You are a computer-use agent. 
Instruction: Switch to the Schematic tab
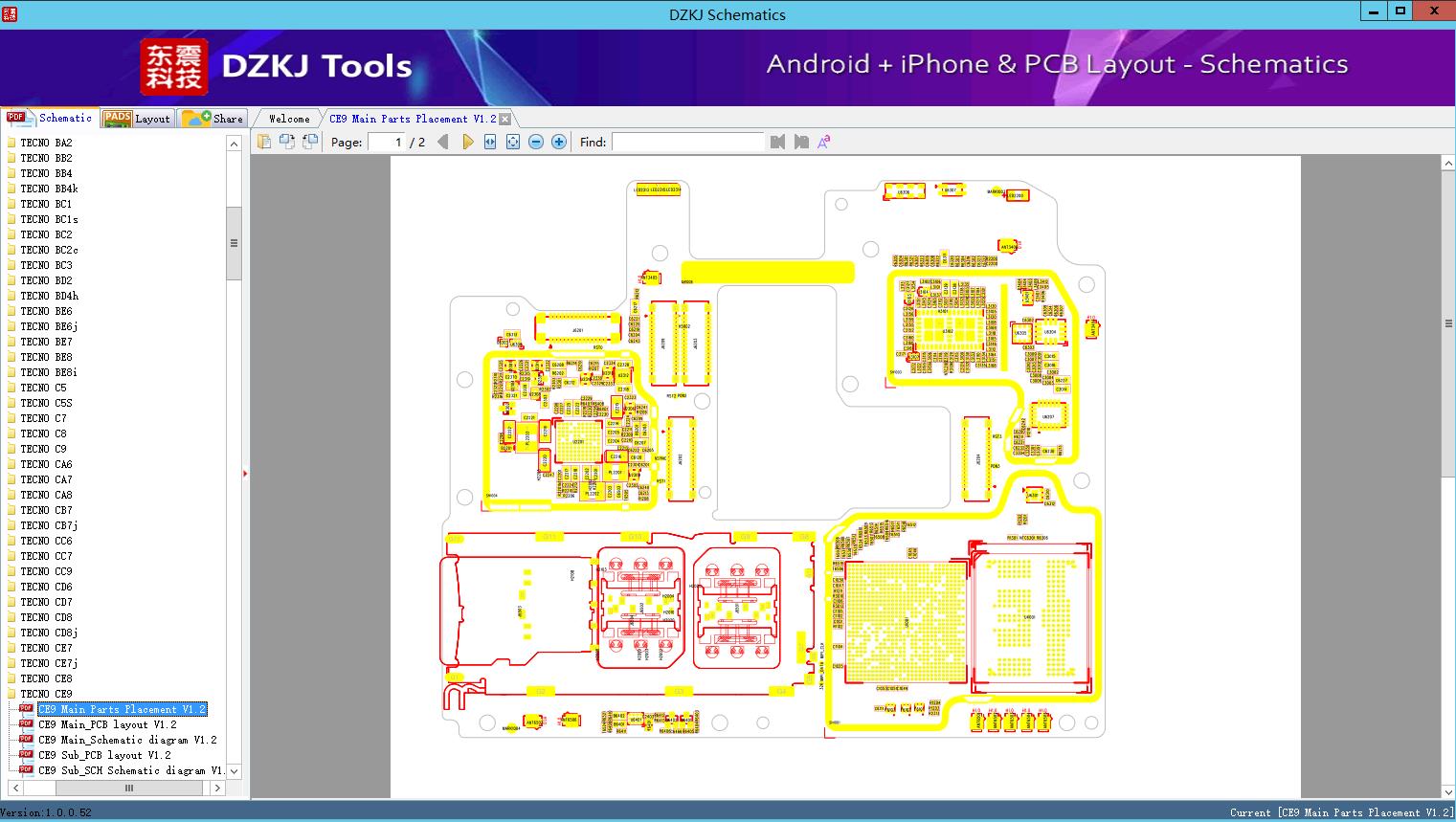point(49,118)
